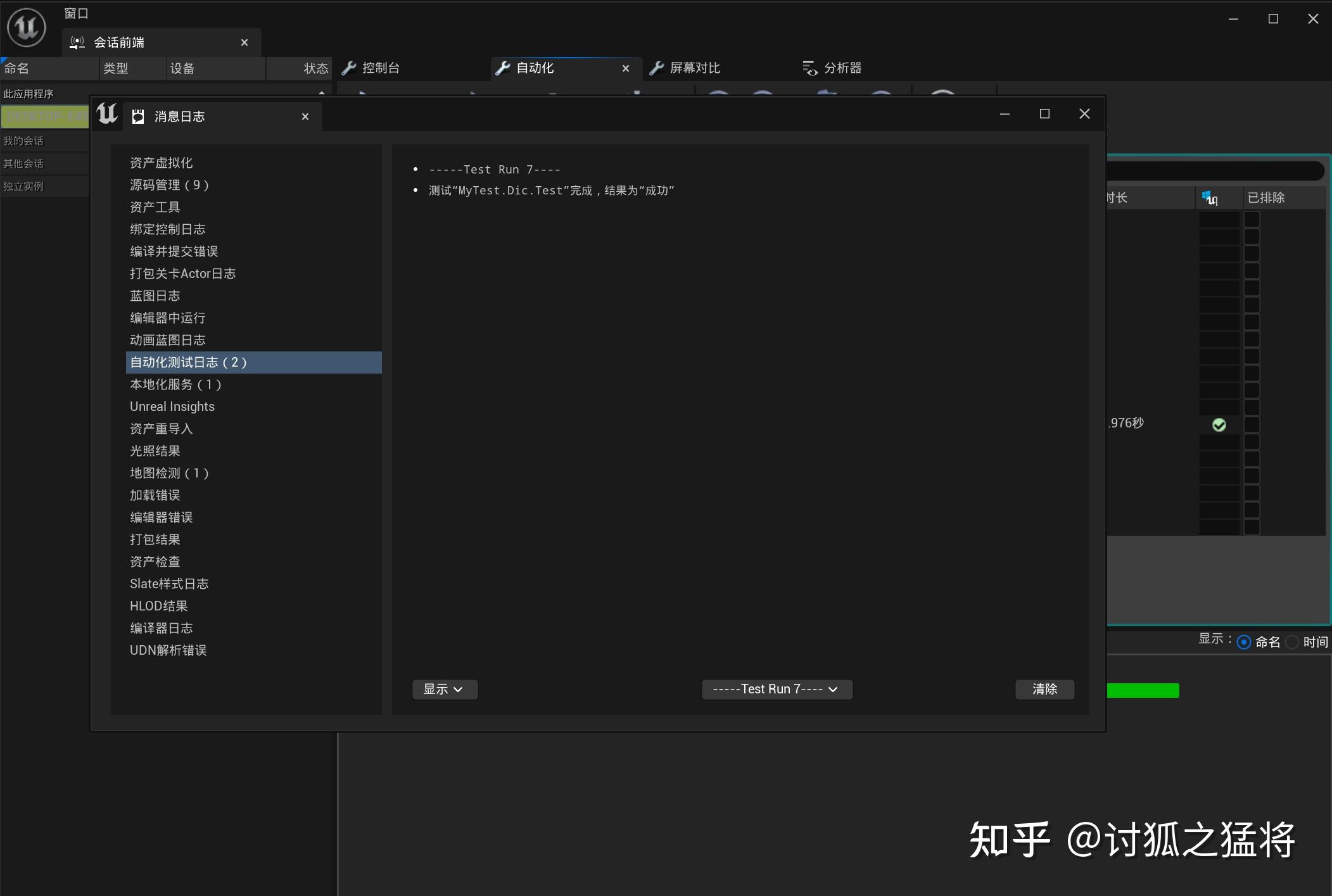1332x896 pixels.
Task: Select the 蓝图日志 category in the log list
Action: [x=155, y=295]
